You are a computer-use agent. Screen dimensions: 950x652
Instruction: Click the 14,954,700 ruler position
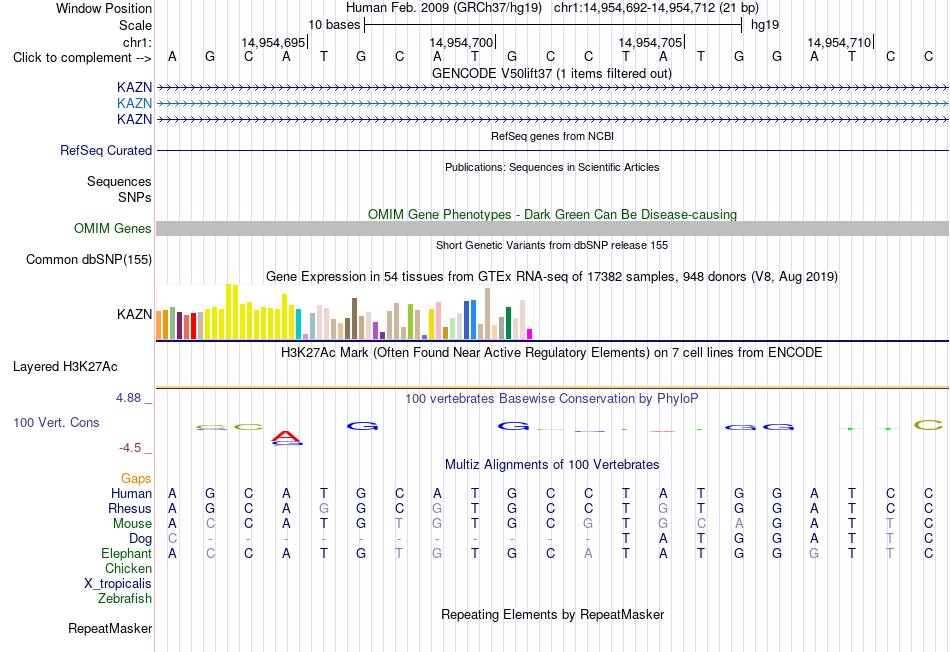(461, 42)
